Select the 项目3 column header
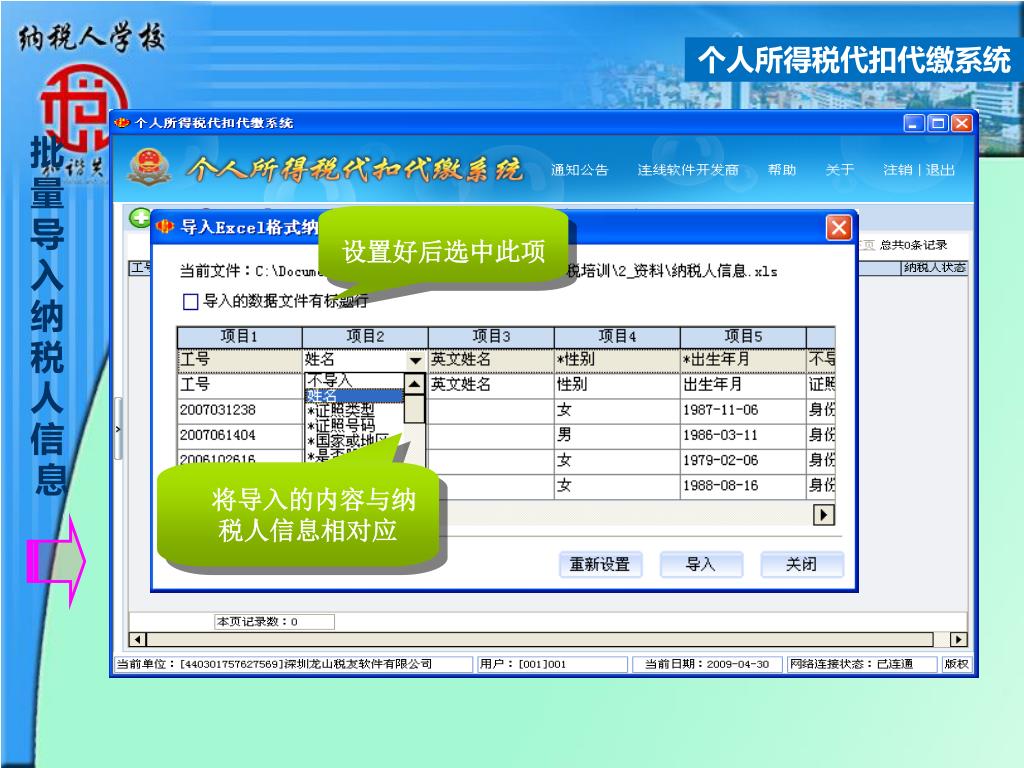The image size is (1024, 768). coord(491,337)
